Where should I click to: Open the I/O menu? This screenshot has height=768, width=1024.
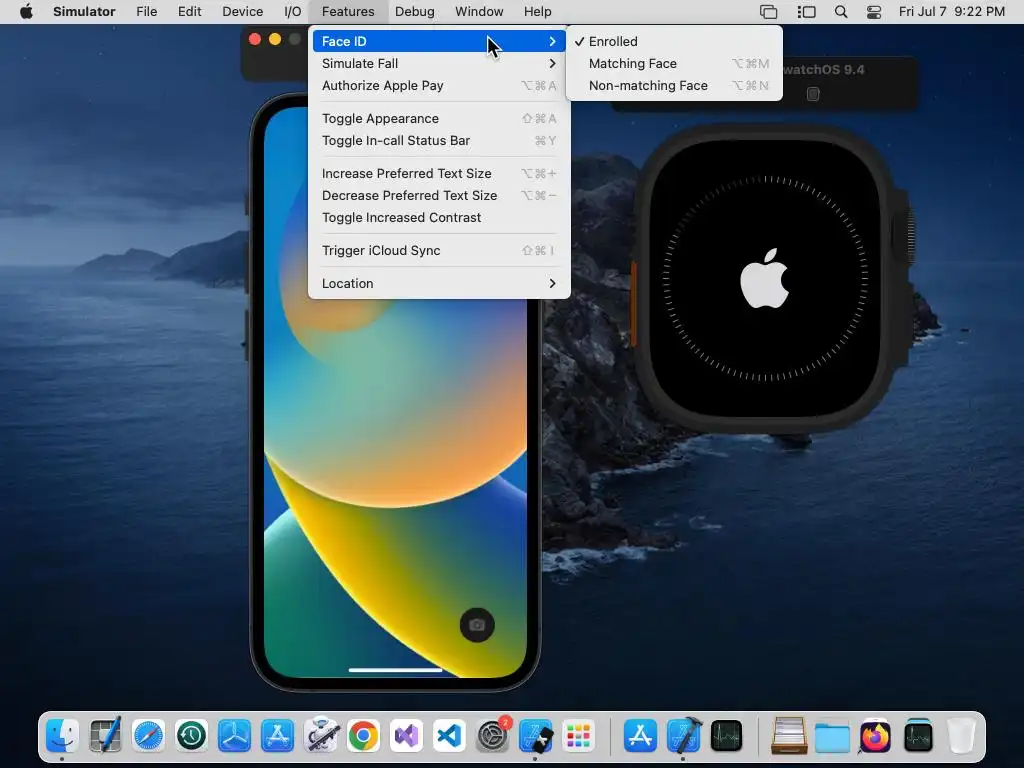click(x=293, y=12)
